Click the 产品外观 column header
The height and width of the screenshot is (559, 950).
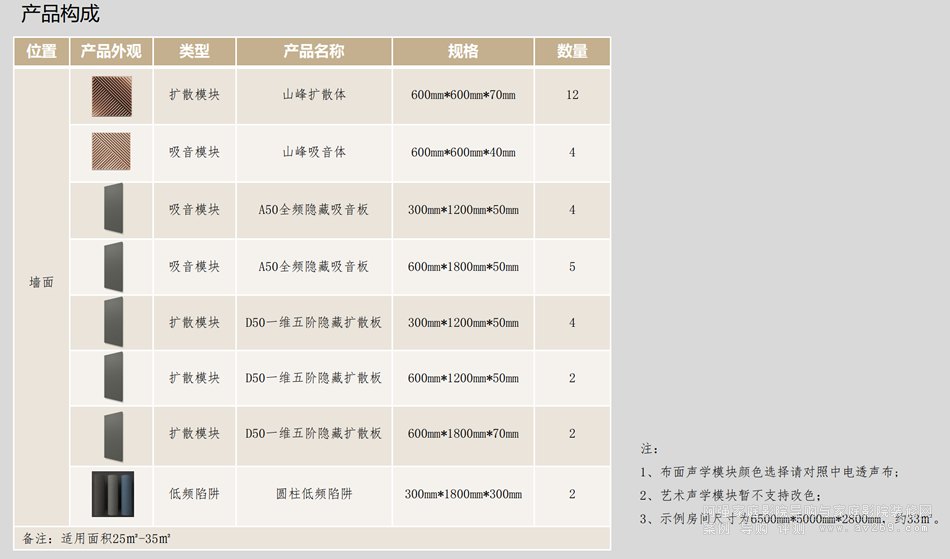(x=111, y=52)
